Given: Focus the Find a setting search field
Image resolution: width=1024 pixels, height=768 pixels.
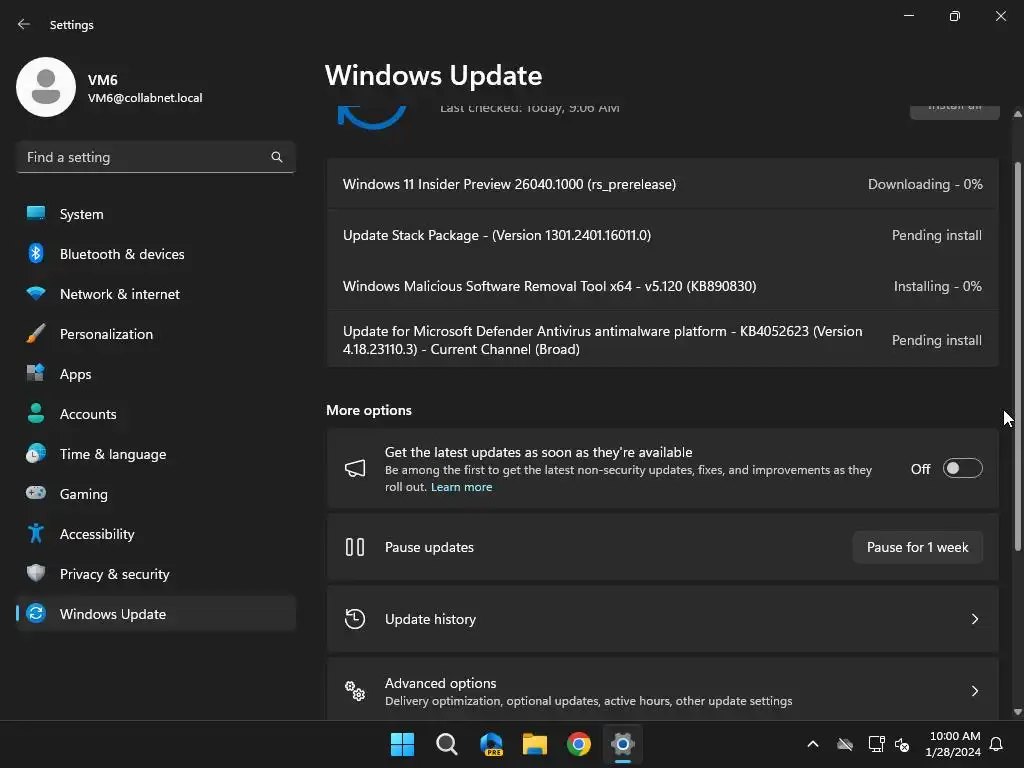Looking at the screenshot, I should [156, 157].
